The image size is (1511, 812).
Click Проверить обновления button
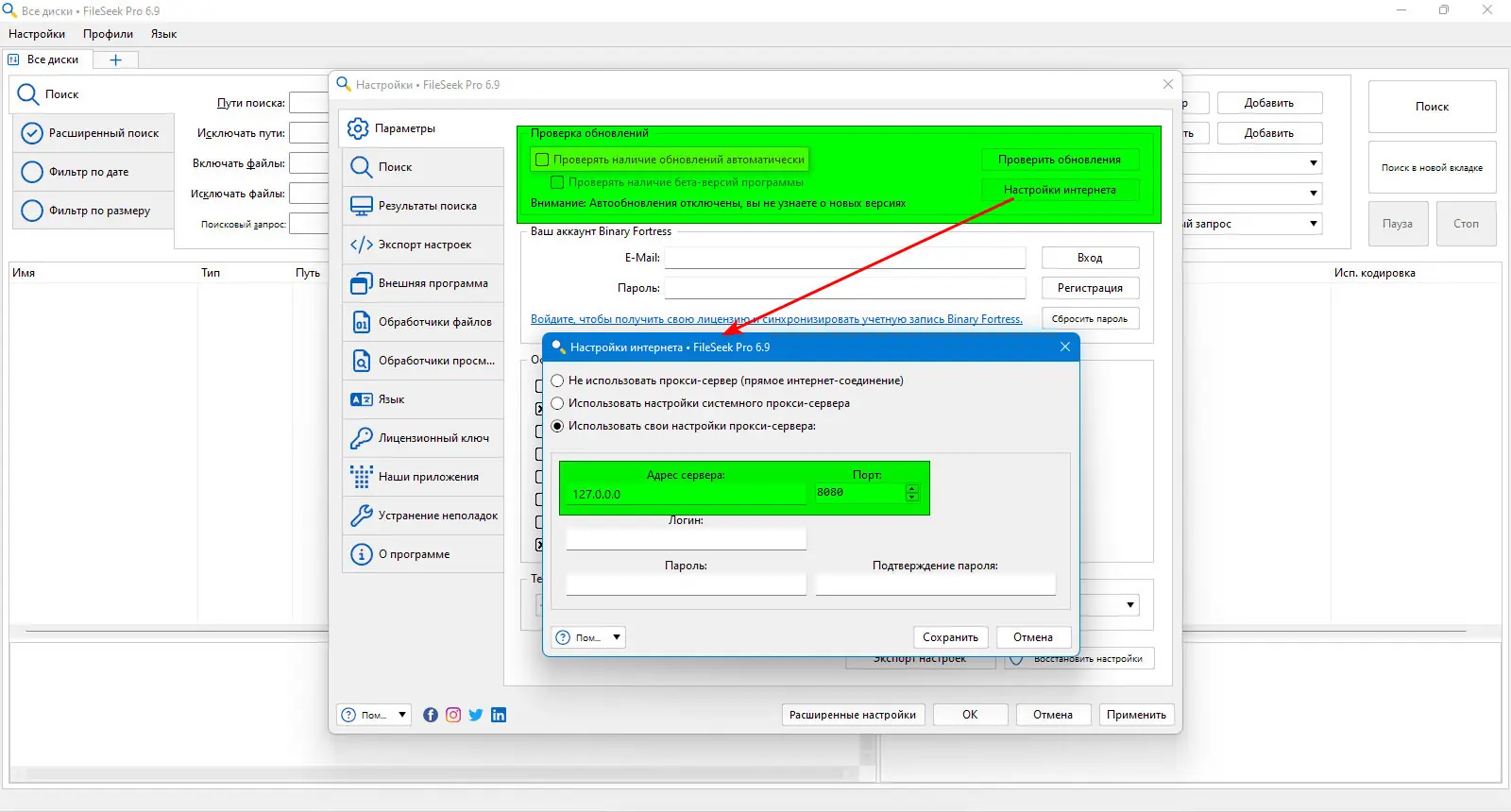pos(1060,160)
